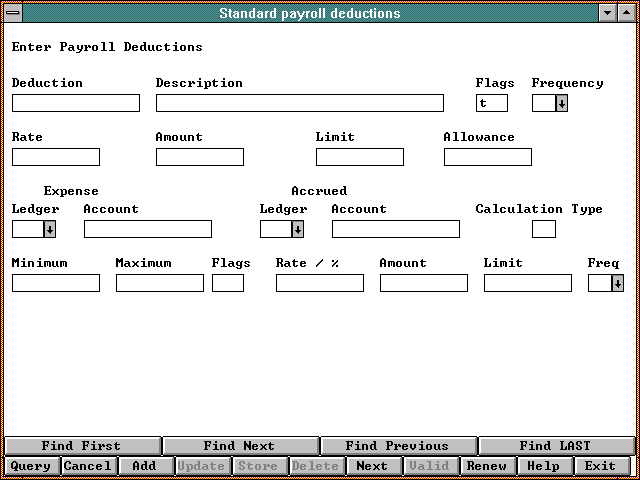The image size is (640, 480).
Task: Click into the Description text field
Action: click(299, 103)
